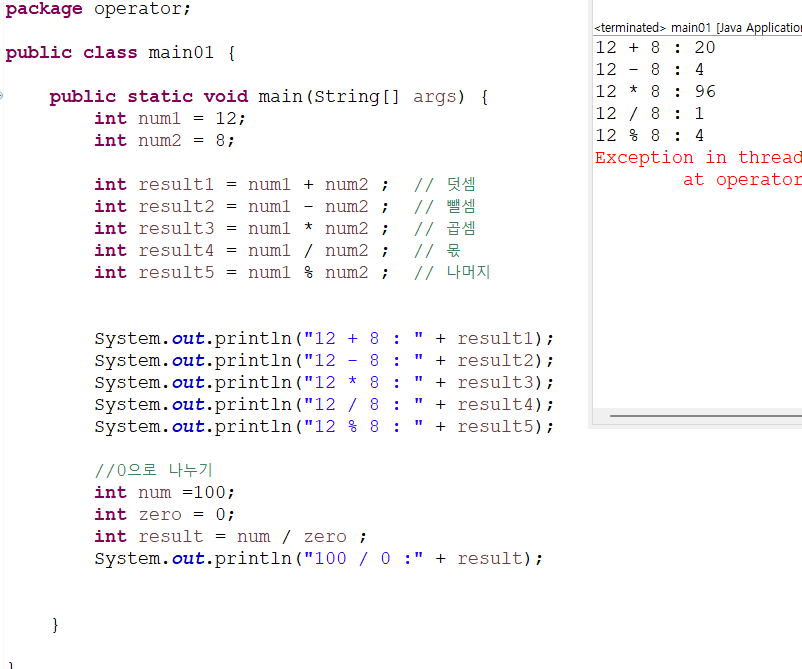Click the println line ending with result3

(324, 383)
